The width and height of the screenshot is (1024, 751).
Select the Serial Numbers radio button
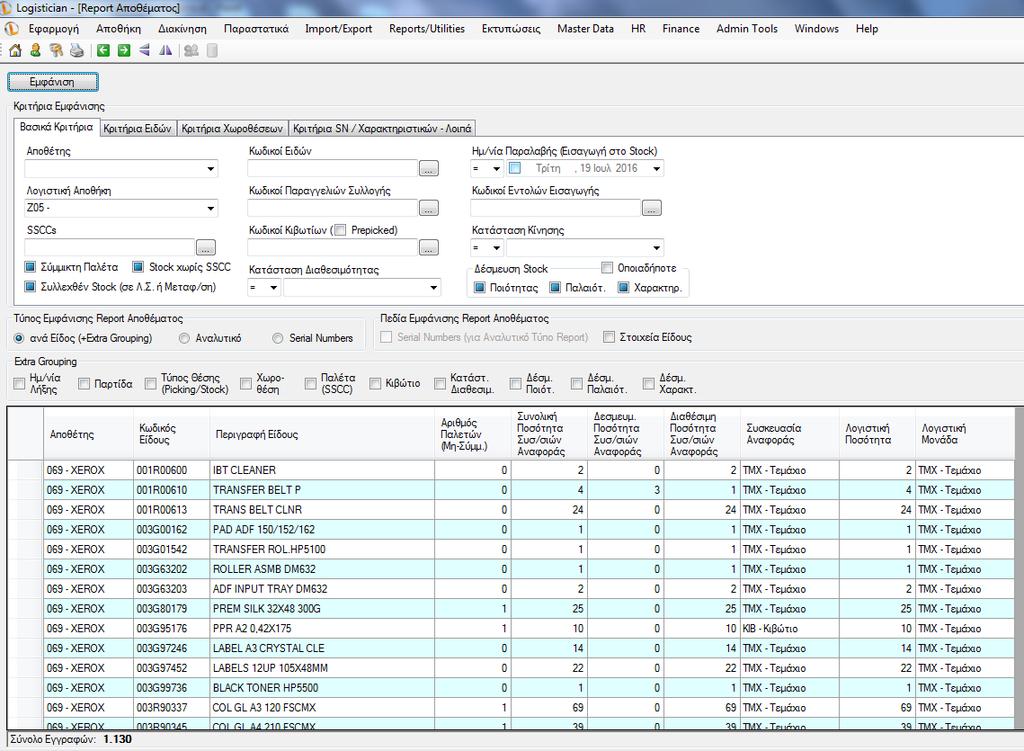(x=278, y=338)
